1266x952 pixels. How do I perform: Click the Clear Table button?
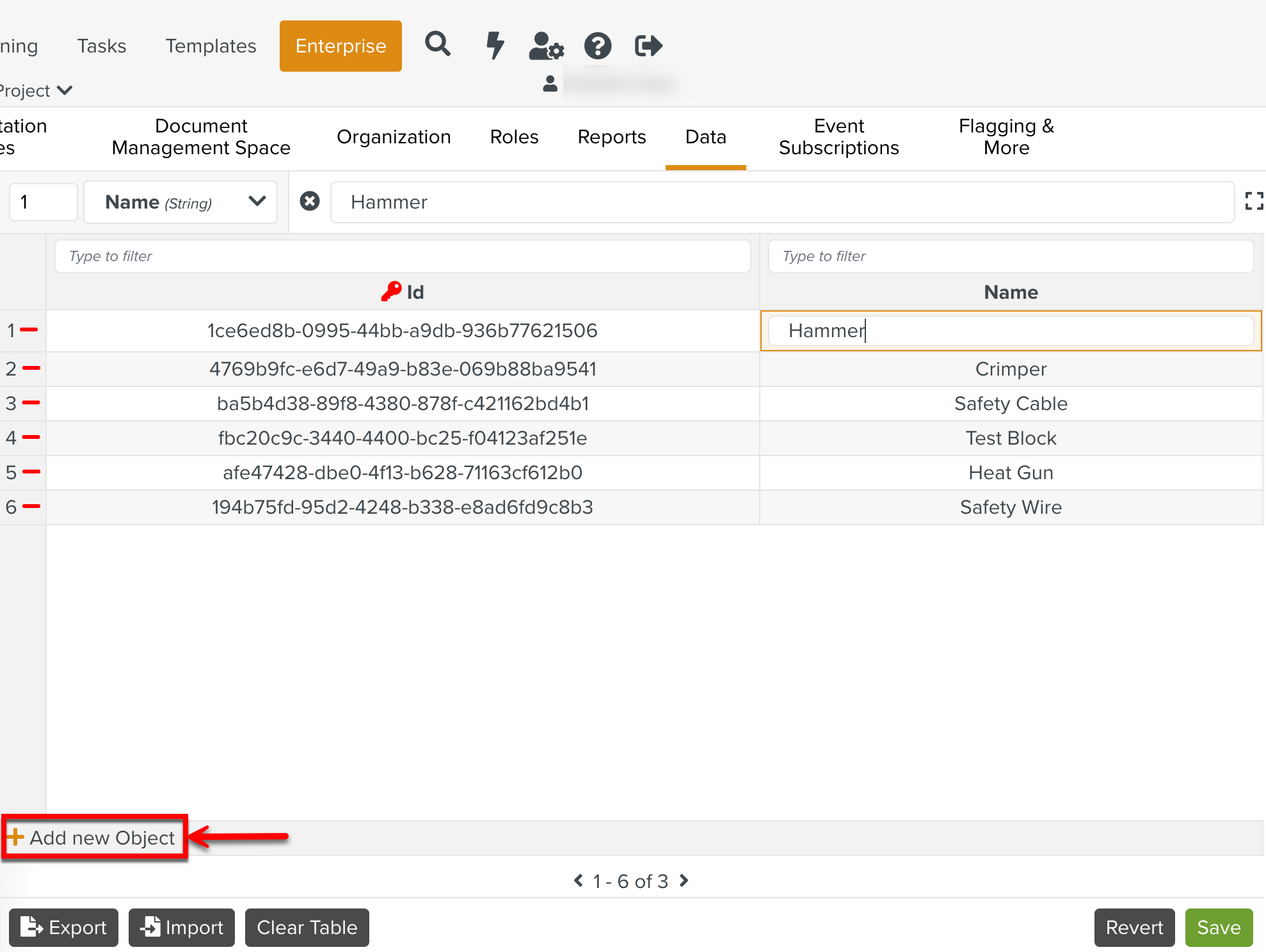coord(307,927)
